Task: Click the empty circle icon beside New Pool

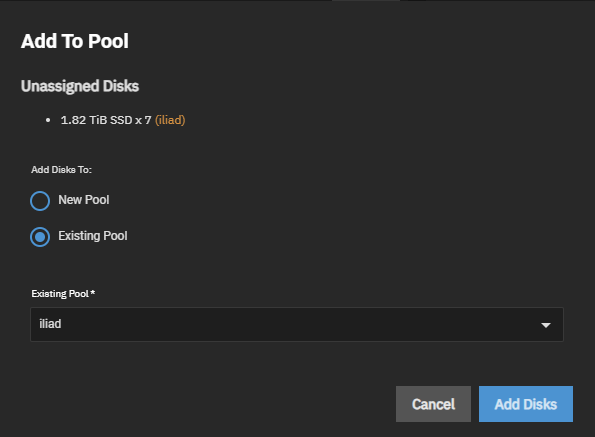Action: tap(40, 201)
